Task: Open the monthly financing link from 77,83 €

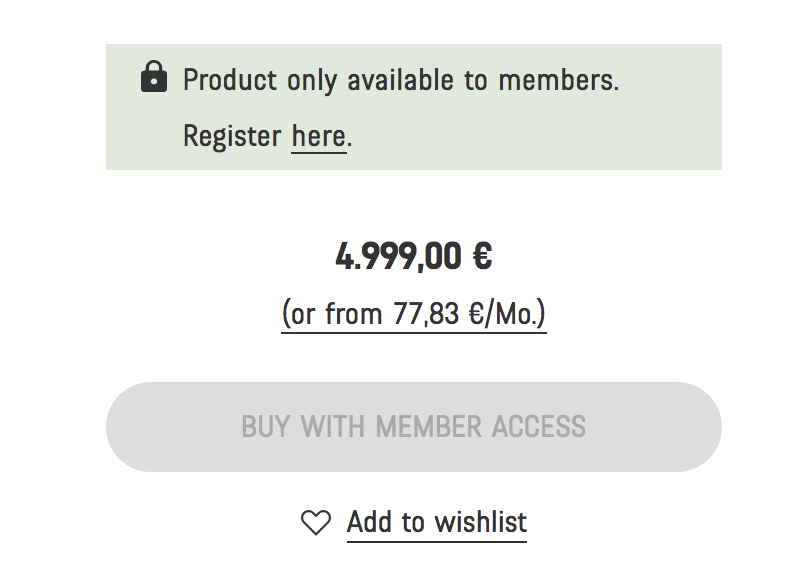Action: tap(413, 314)
